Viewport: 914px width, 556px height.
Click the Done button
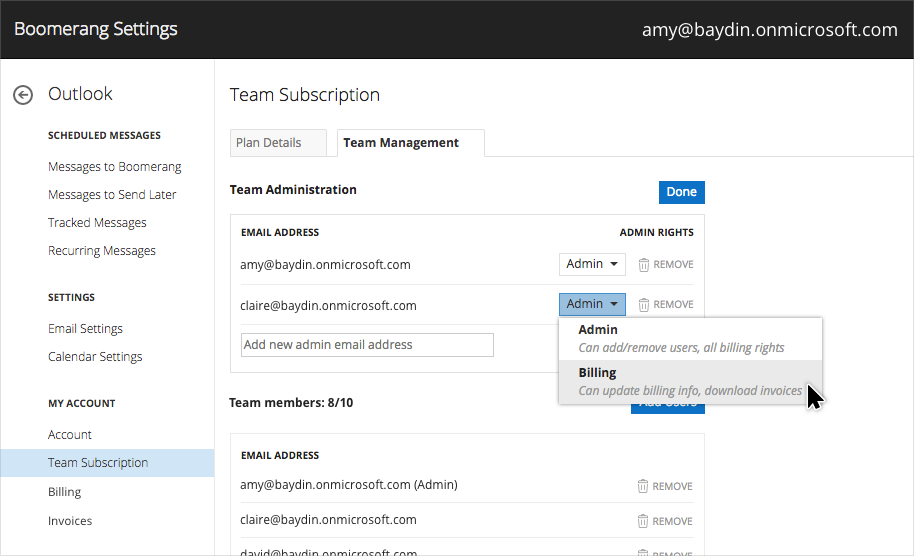(681, 192)
